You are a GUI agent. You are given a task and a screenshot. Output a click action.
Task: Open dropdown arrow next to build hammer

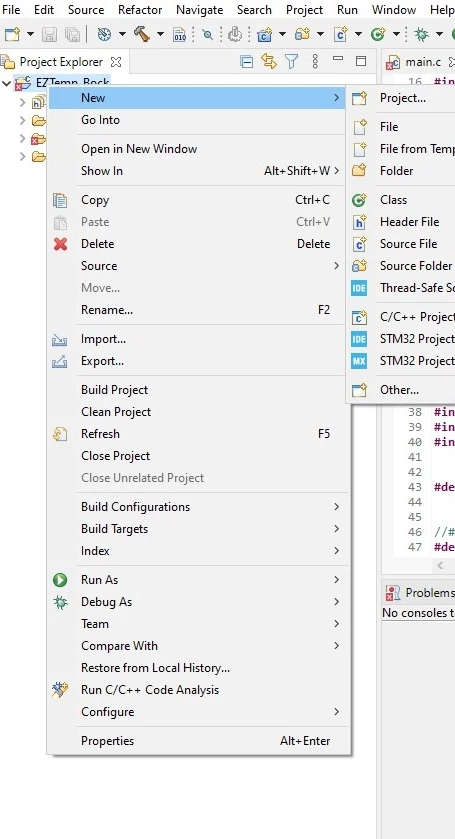pos(160,34)
